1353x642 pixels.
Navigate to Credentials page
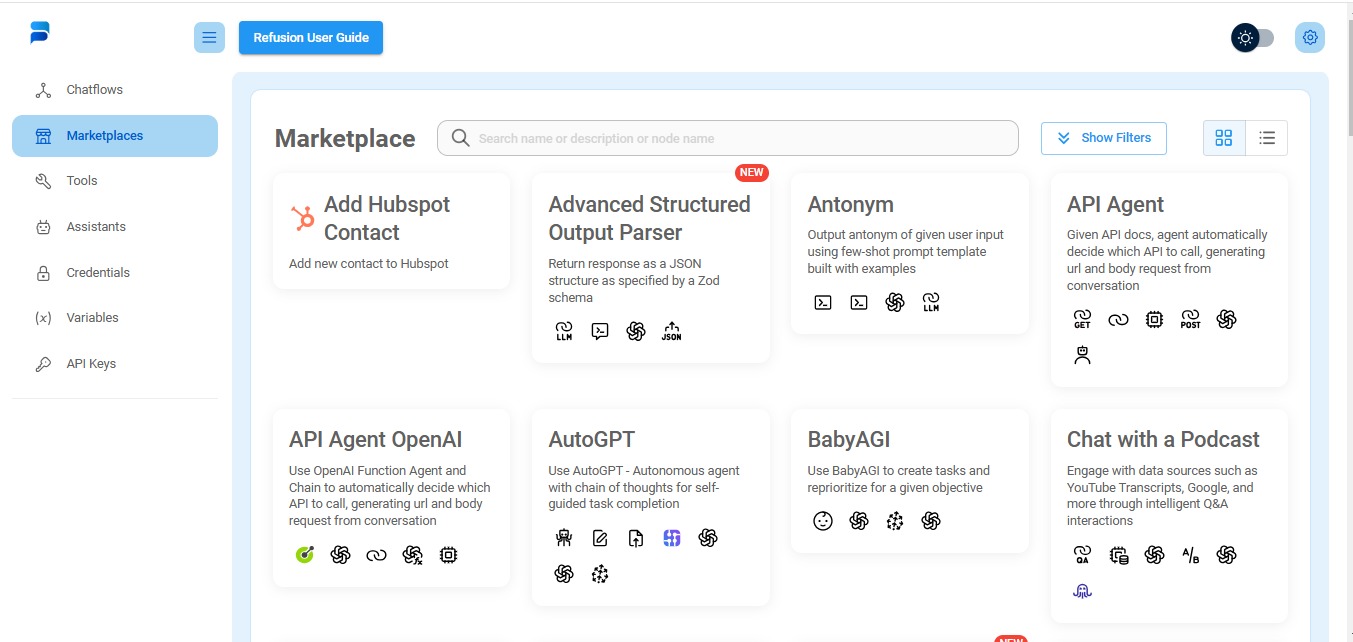tap(98, 273)
